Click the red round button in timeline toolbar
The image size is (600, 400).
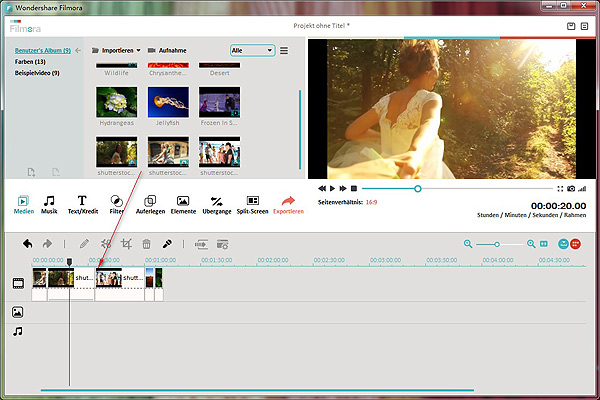tap(576, 244)
